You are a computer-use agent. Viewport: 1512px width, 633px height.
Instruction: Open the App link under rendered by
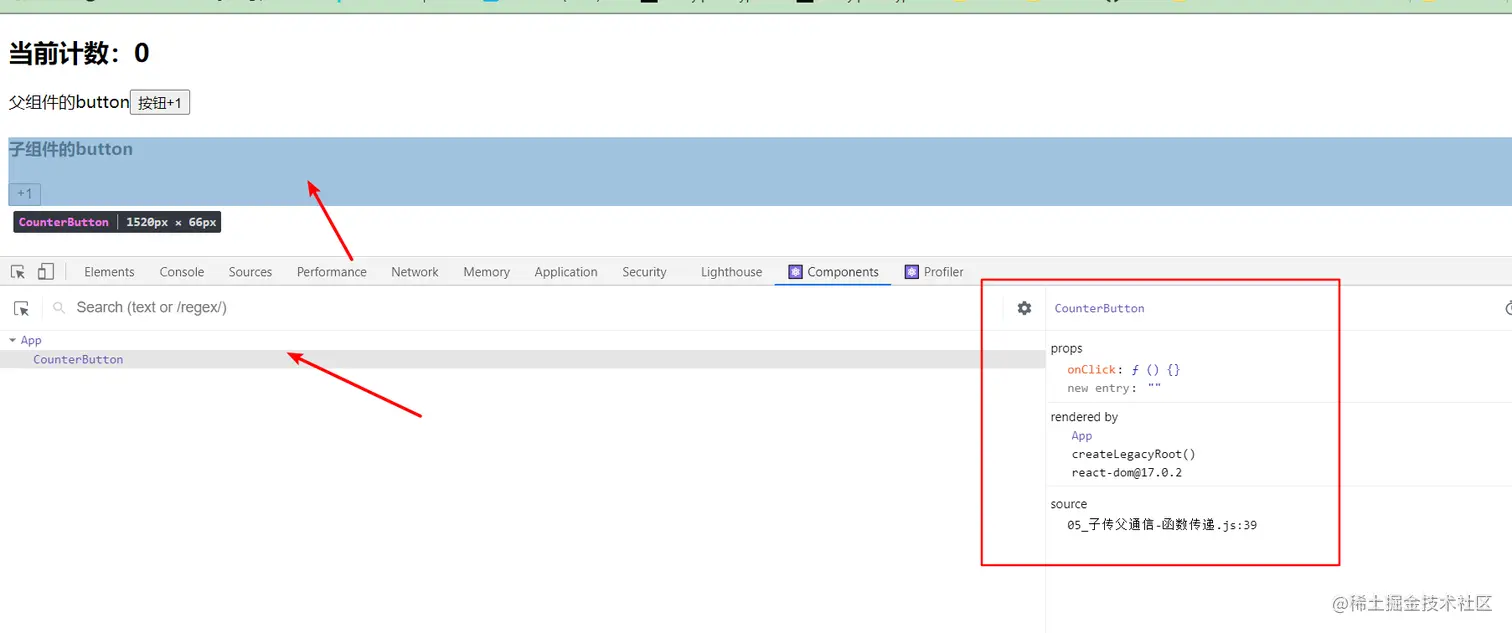pos(1082,436)
